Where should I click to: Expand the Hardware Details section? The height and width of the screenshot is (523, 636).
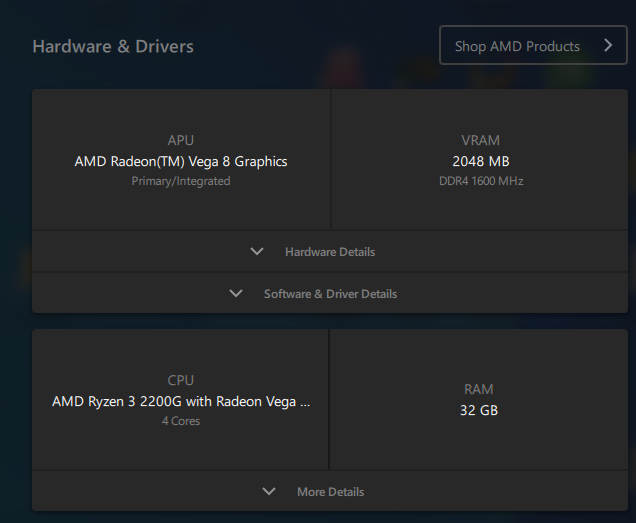click(x=329, y=252)
